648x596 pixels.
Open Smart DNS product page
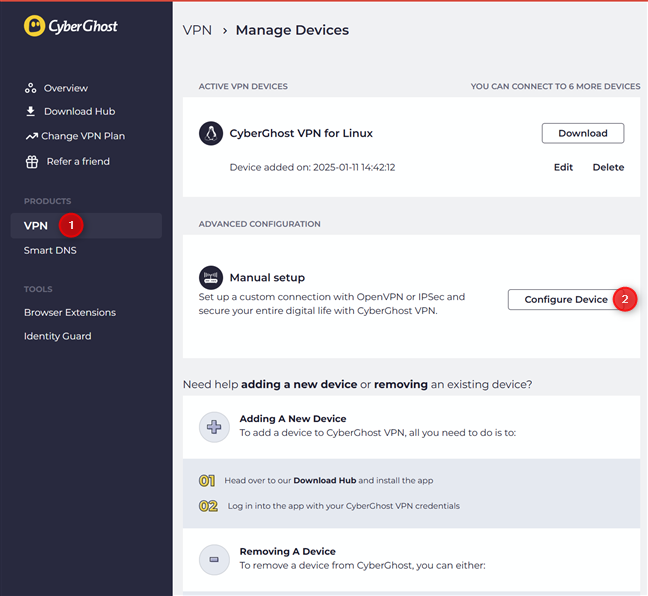[x=50, y=250]
